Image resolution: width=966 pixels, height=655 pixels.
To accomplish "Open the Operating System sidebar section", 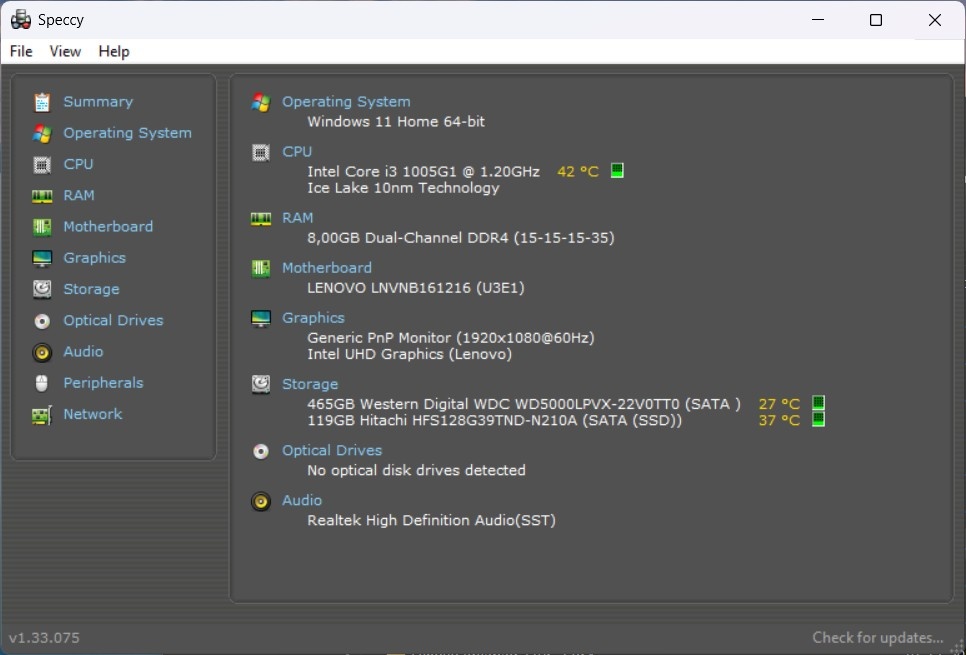I will [127, 132].
